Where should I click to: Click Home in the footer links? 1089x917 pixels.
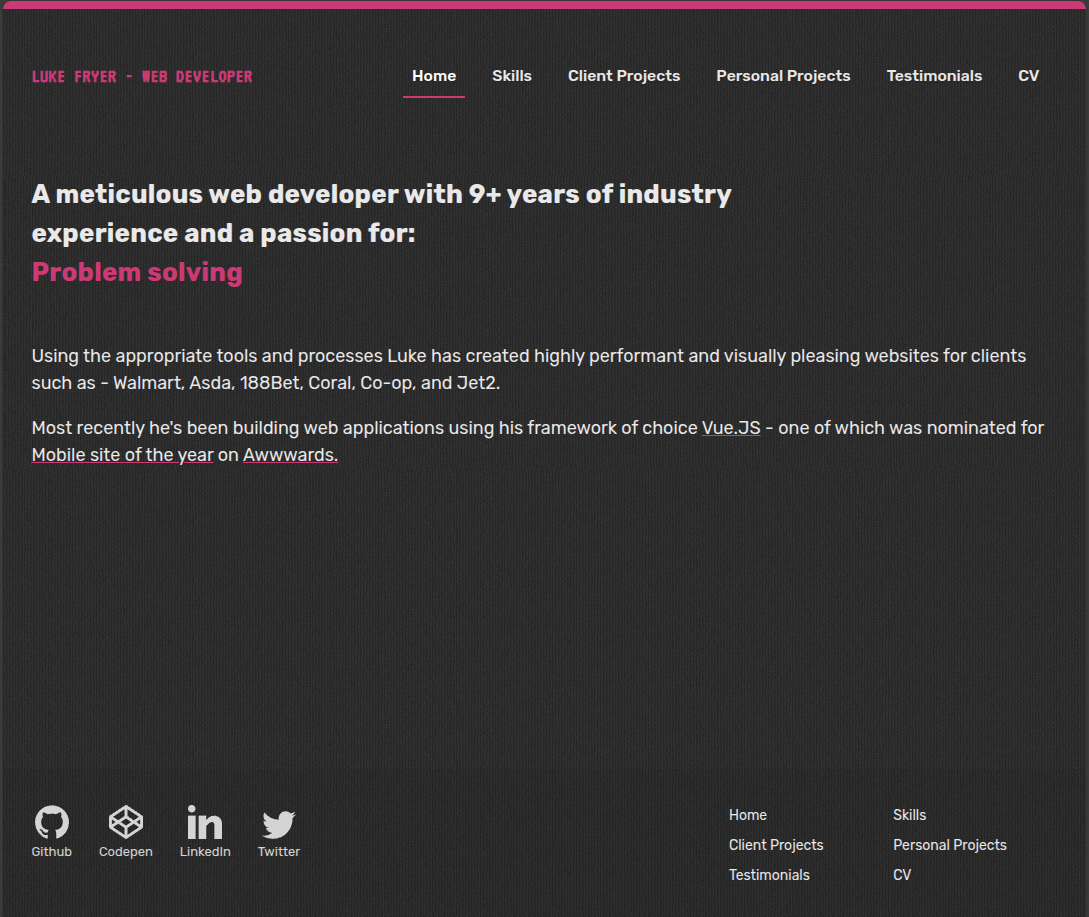[747, 814]
